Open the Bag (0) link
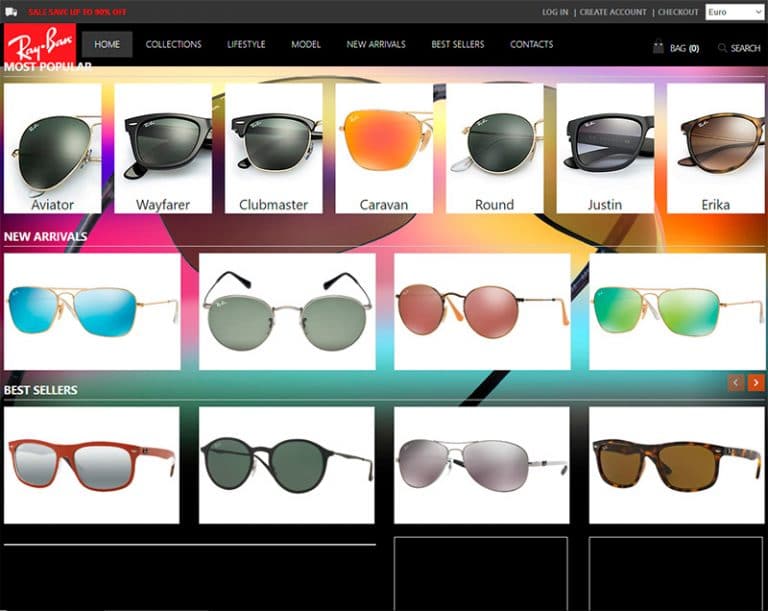Viewport: 768px width, 611px height. (684, 48)
